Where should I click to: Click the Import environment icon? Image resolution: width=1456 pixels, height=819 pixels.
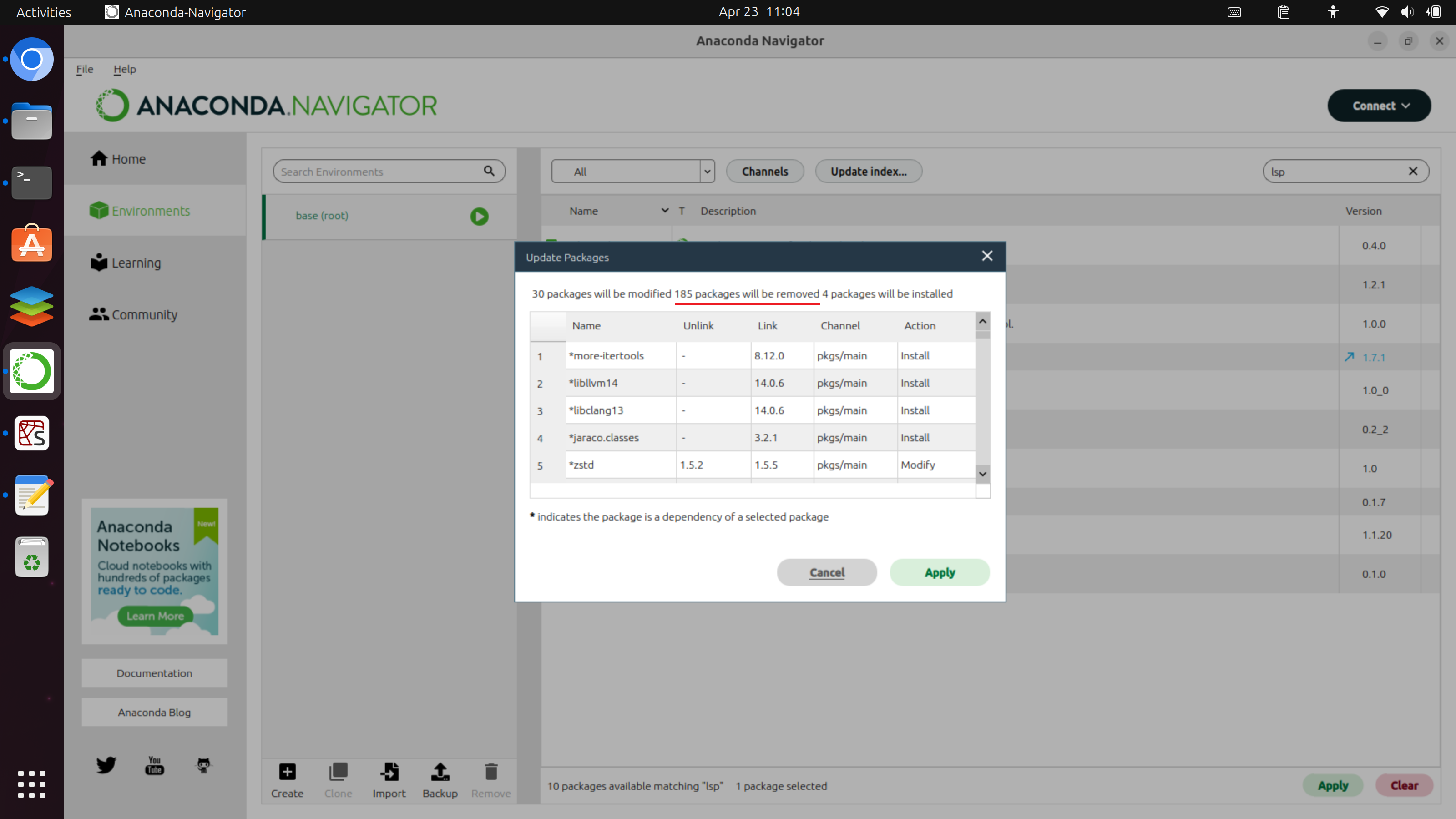tap(389, 772)
